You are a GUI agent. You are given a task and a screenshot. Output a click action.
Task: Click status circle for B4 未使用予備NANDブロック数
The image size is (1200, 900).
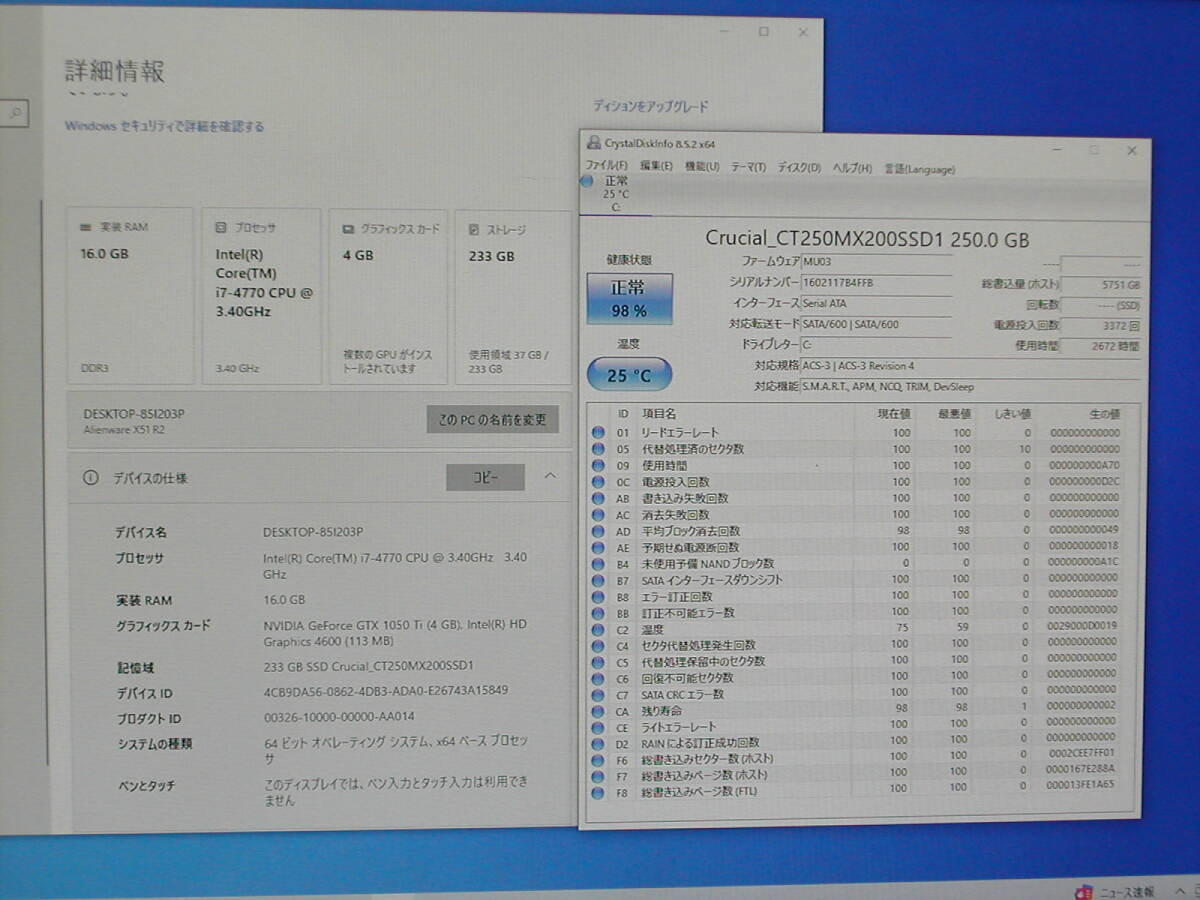(598, 563)
